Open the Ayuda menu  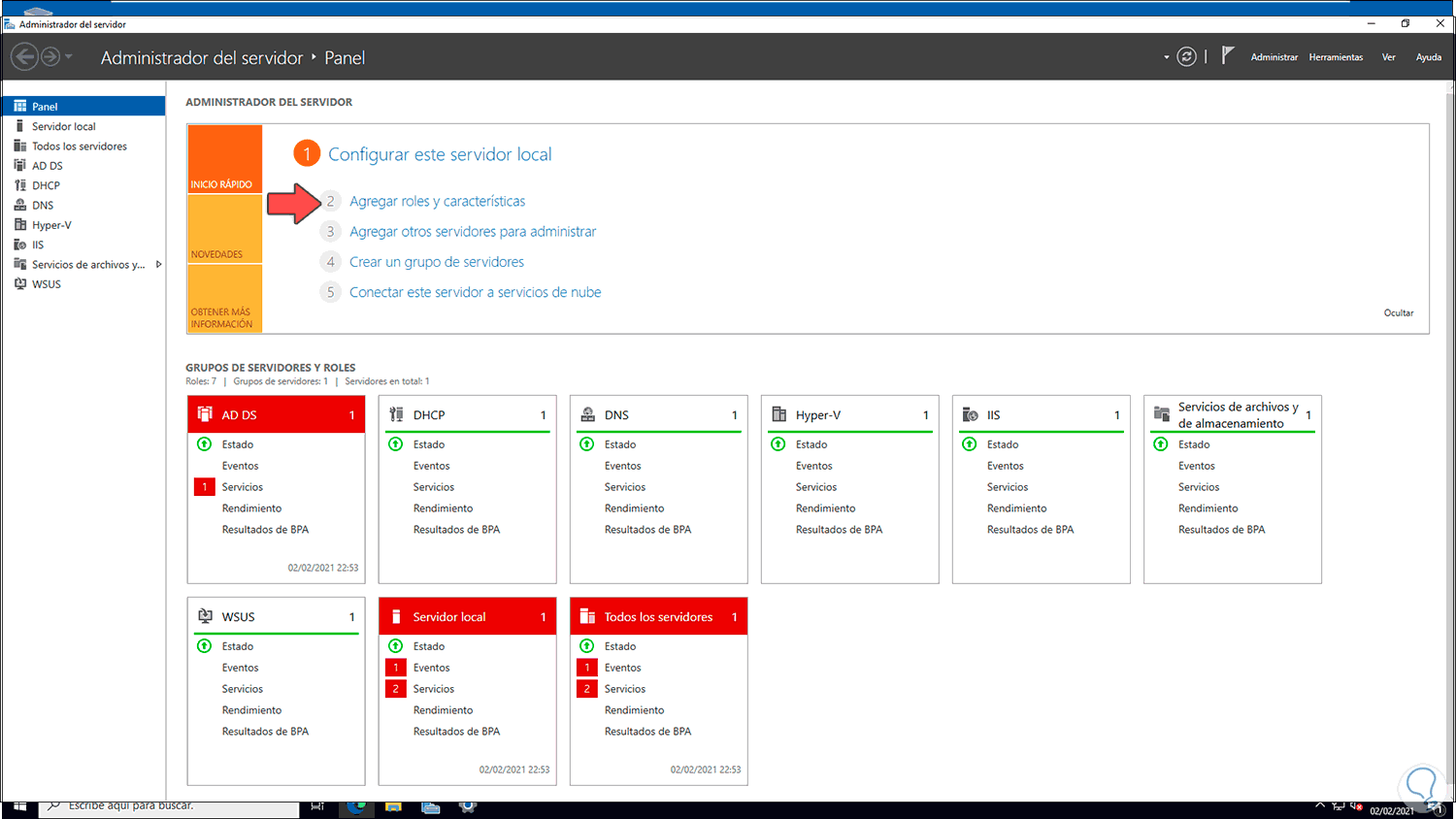click(x=1429, y=57)
